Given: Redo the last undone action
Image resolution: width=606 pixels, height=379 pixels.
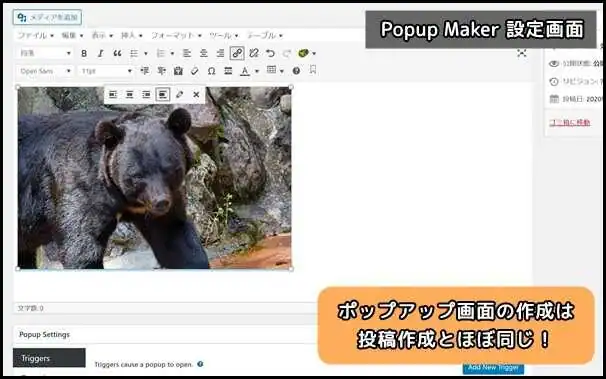Looking at the screenshot, I should [x=287, y=53].
